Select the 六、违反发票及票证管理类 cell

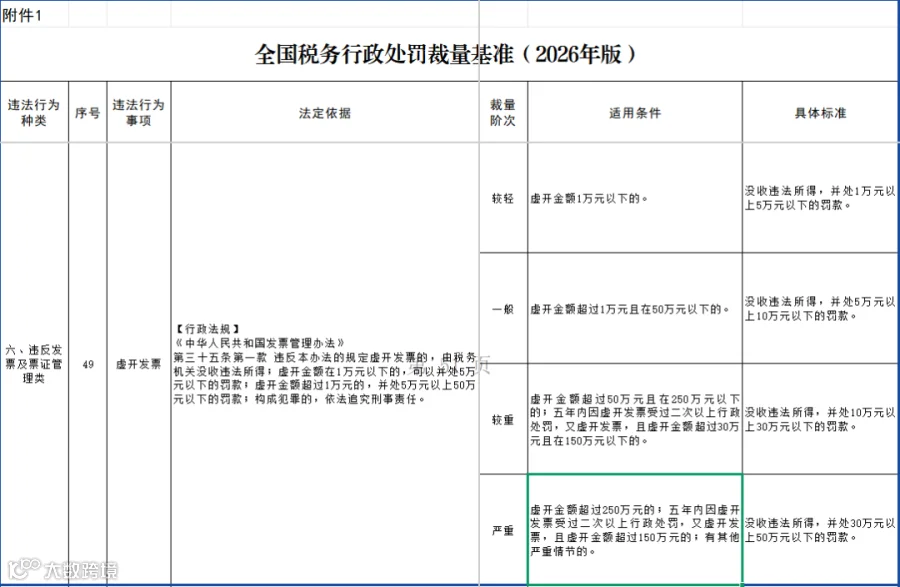click(34, 364)
